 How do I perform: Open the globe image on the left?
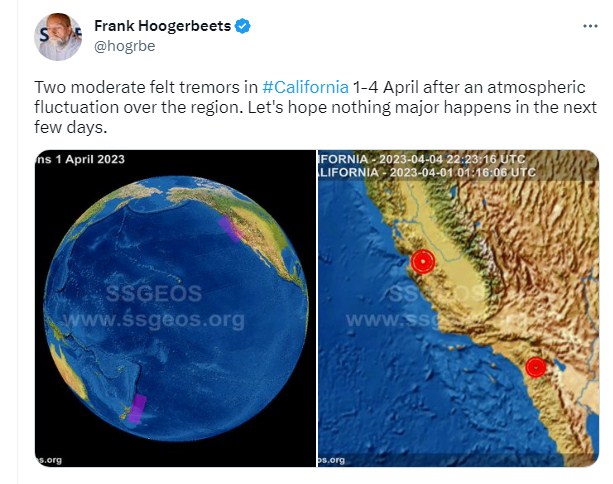point(175,308)
